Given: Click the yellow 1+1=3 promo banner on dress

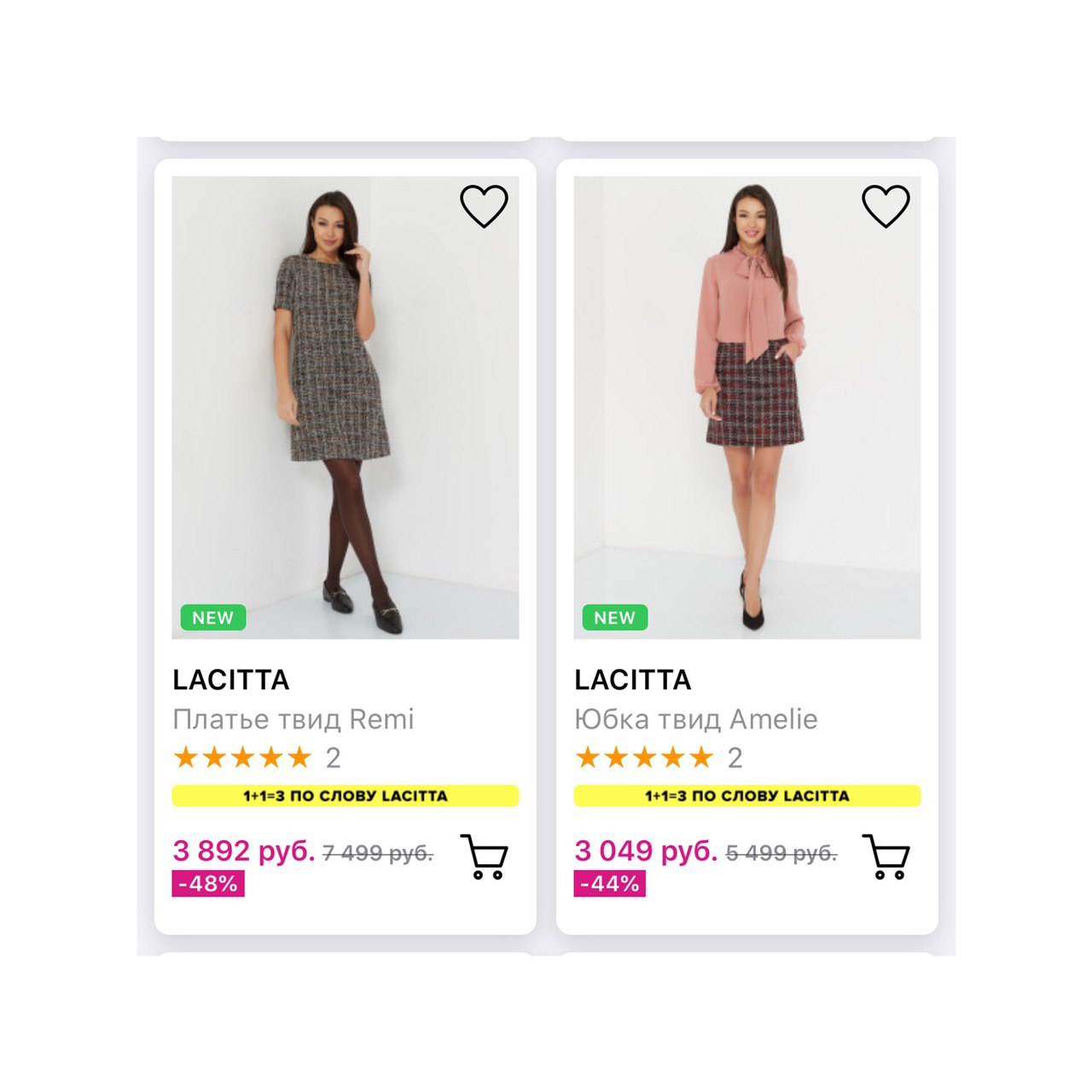Looking at the screenshot, I should click(x=345, y=796).
